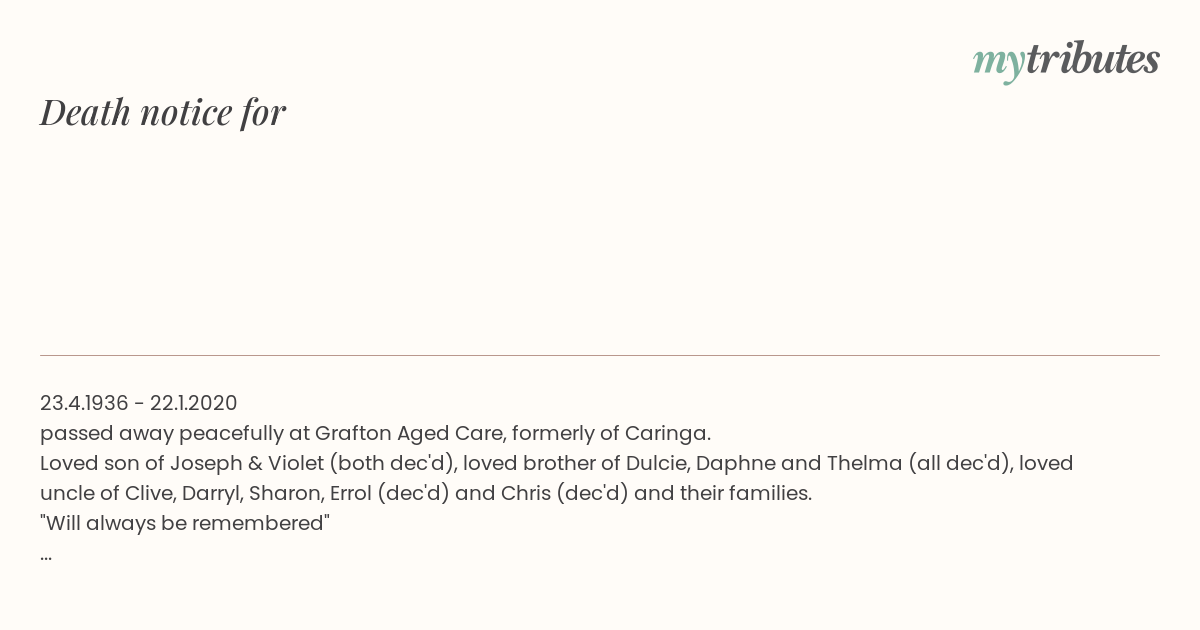Click the "Death notice for" heading
This screenshot has height=630, width=1200.
click(x=163, y=112)
